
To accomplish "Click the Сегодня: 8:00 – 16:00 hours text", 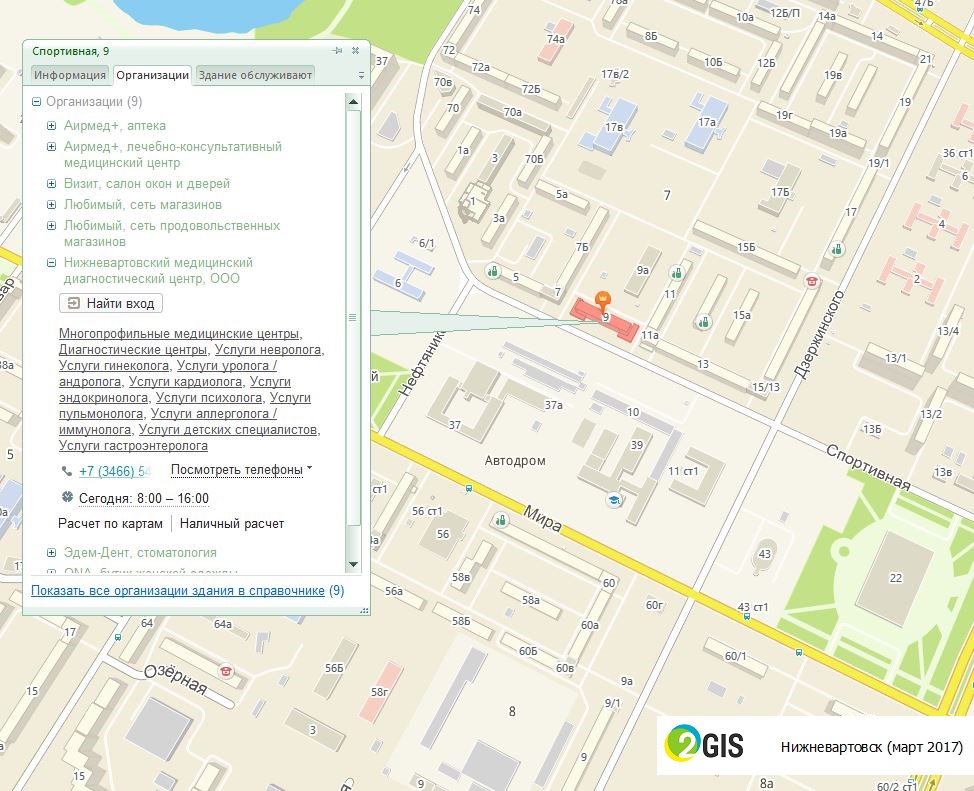I will coord(144,498).
